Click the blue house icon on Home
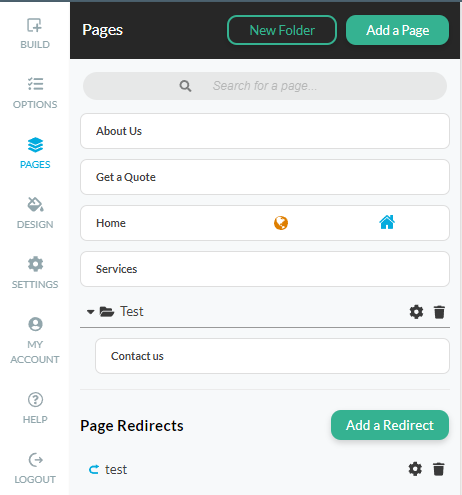Viewport: 462px width, 495px height. click(387, 222)
